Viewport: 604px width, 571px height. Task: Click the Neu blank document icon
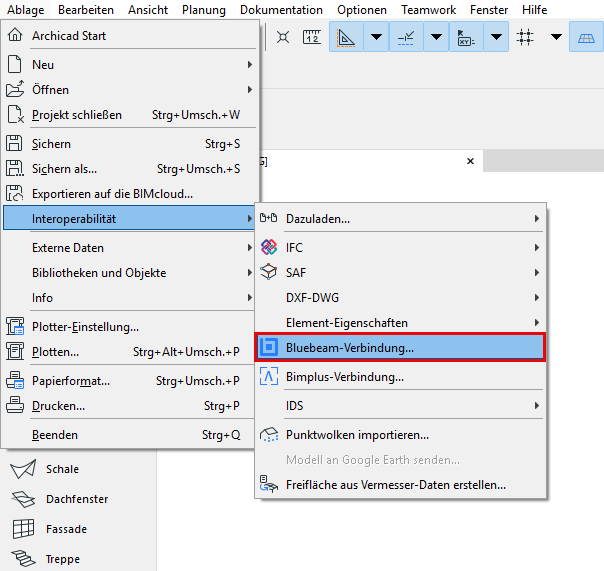tap(15, 64)
